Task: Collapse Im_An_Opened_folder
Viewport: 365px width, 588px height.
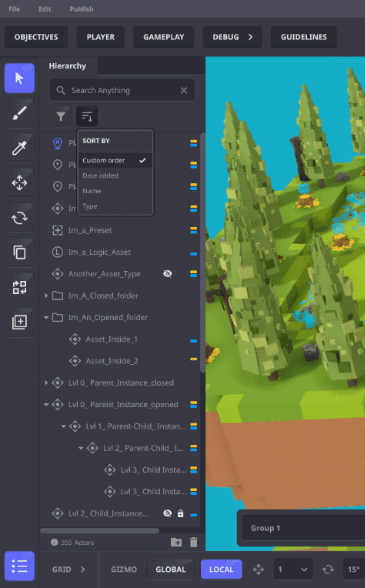Action: coord(46,317)
